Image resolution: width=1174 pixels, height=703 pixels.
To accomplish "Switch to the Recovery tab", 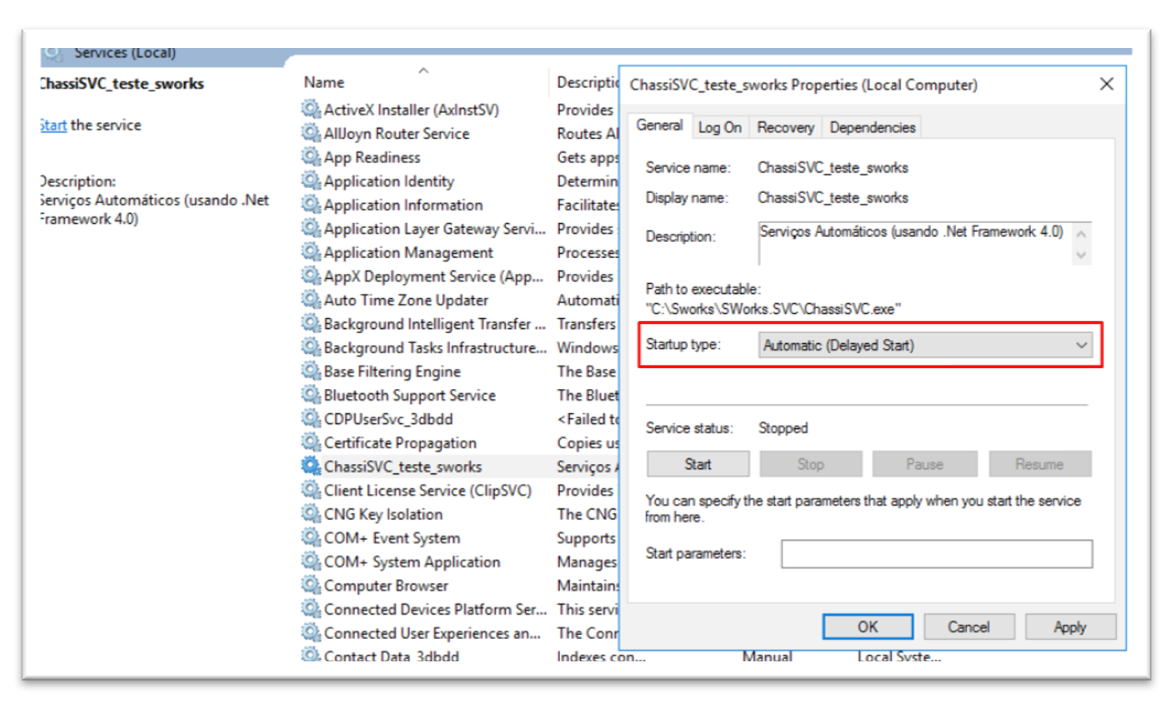I will click(785, 127).
